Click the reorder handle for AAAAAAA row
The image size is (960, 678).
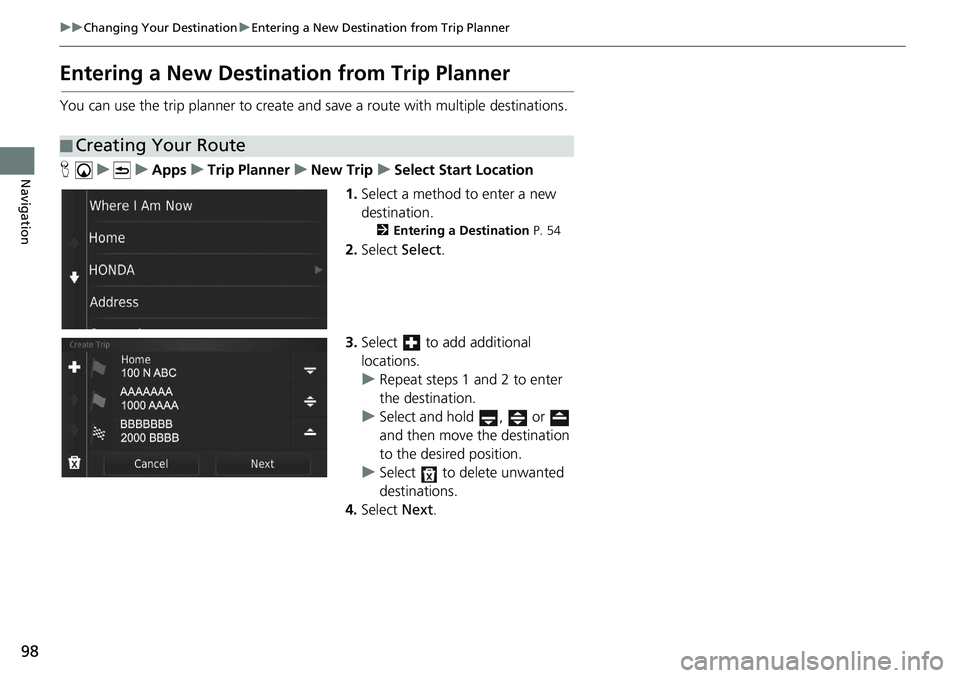(310, 402)
